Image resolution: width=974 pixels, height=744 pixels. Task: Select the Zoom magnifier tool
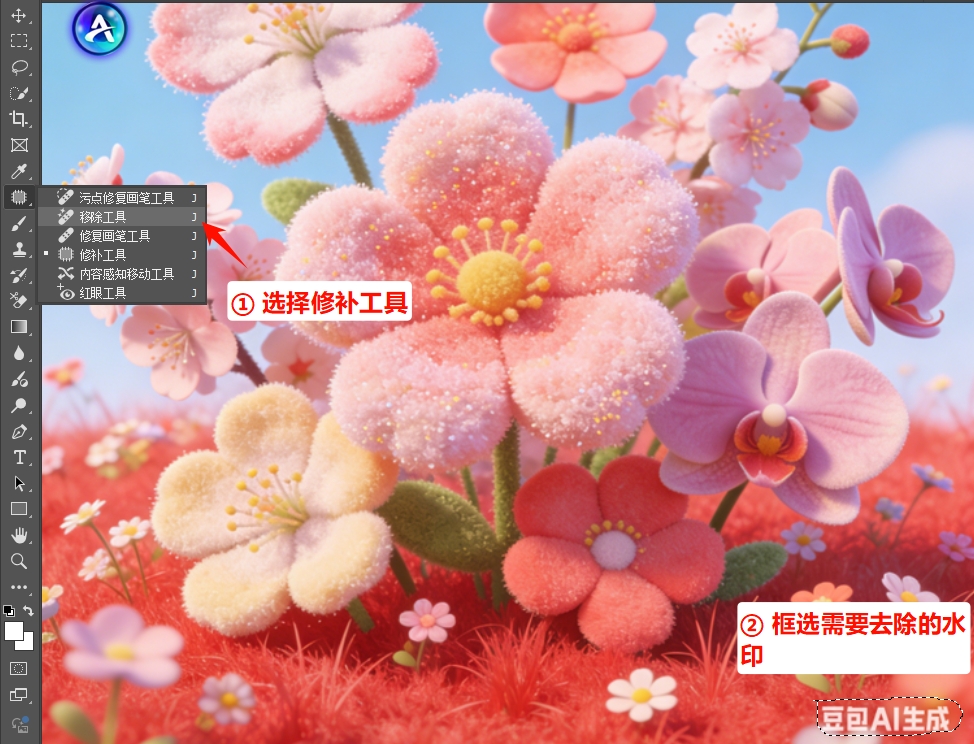(18, 561)
